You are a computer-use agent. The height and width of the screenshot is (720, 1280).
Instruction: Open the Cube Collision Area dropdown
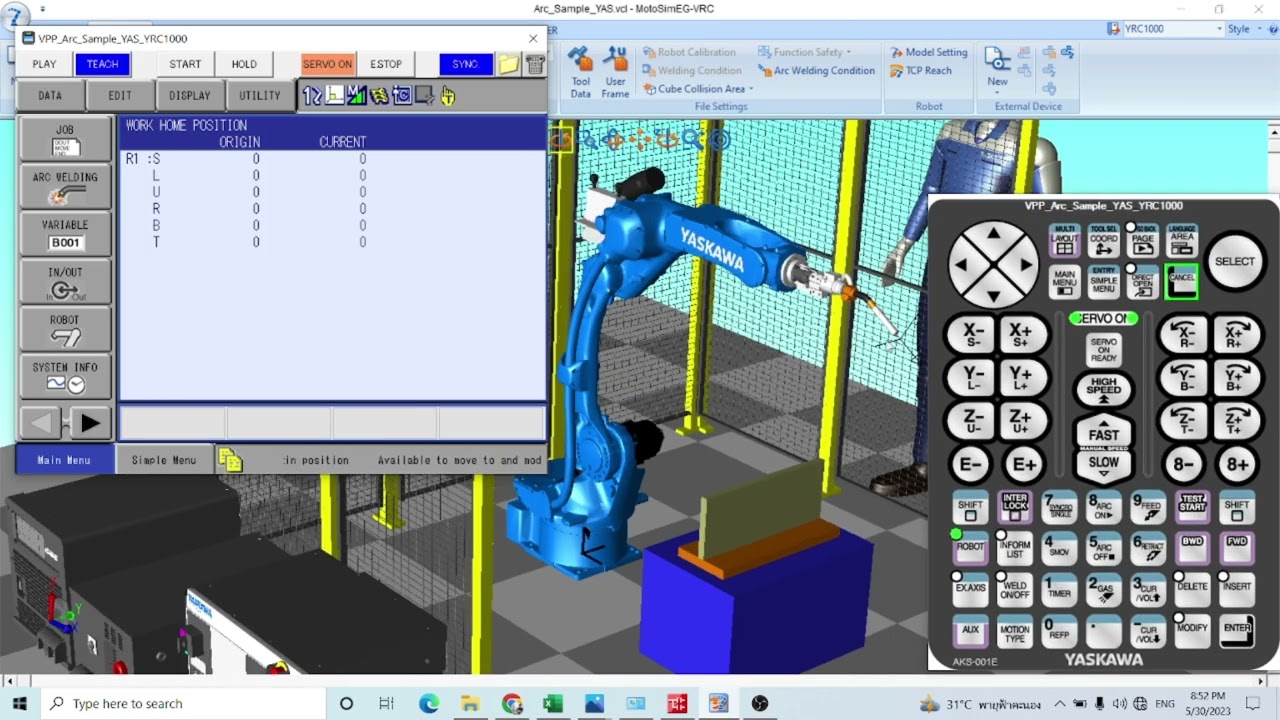pos(699,89)
